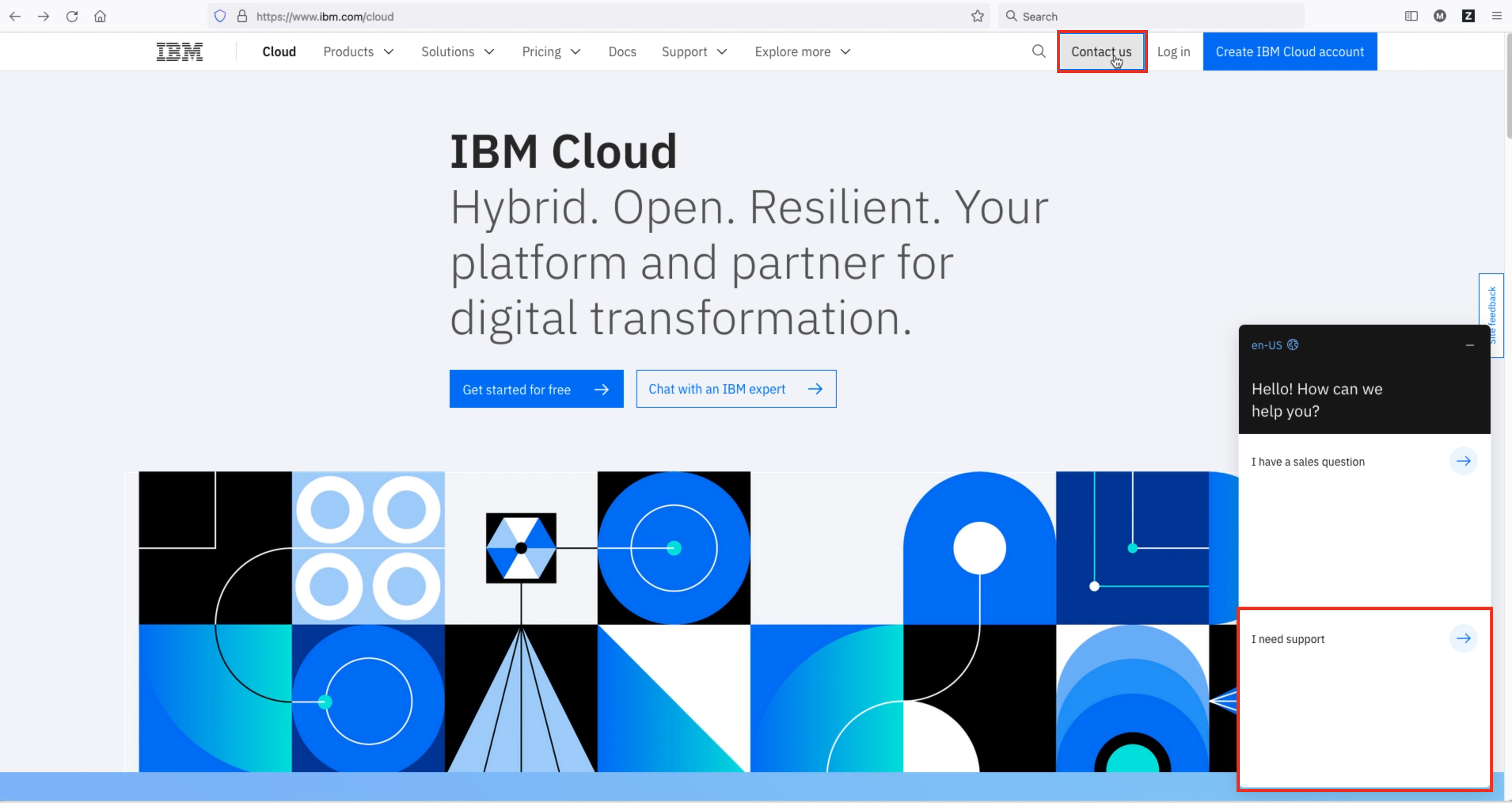Expand Pricing in navigation
Viewport: 1512px width, 803px height.
tap(551, 51)
